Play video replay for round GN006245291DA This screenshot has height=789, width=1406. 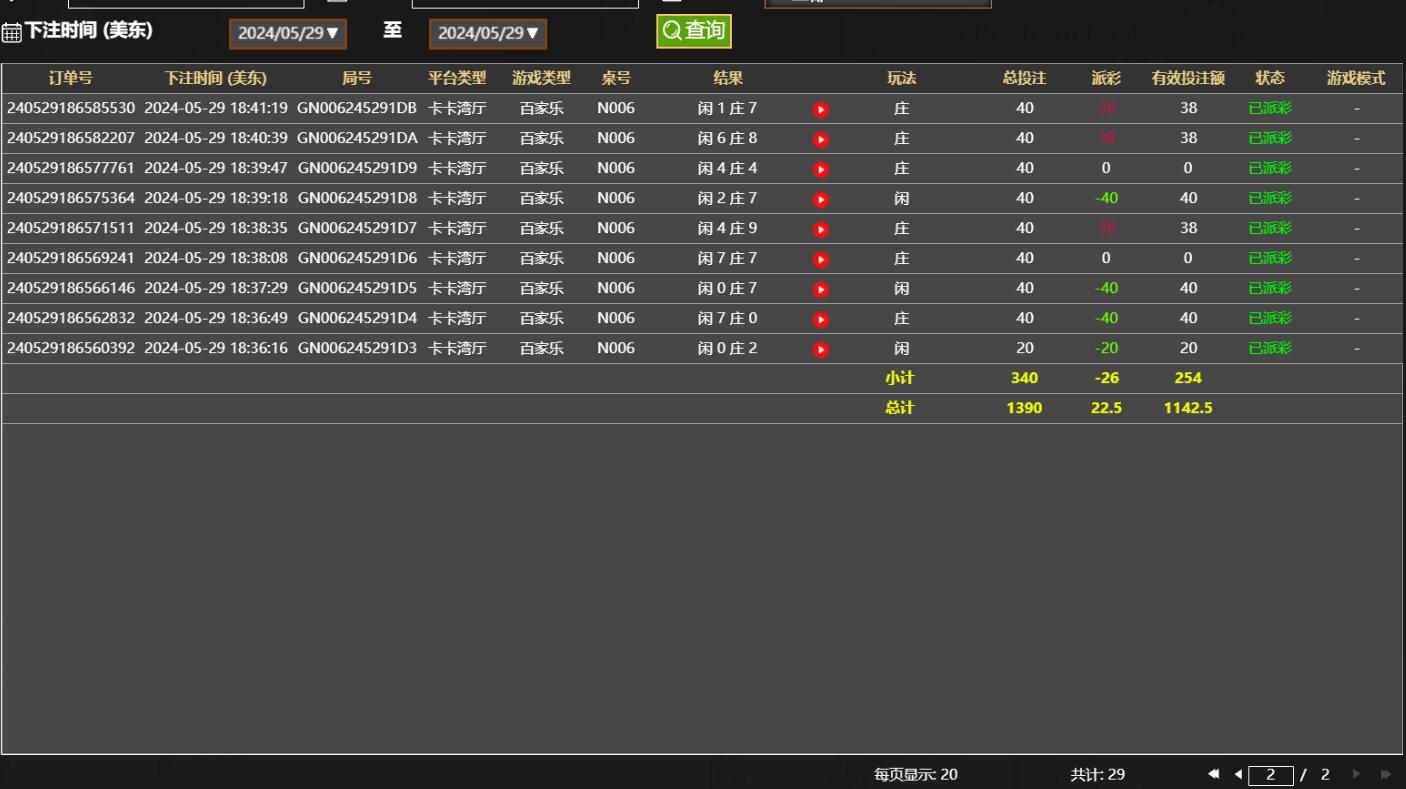click(821, 139)
